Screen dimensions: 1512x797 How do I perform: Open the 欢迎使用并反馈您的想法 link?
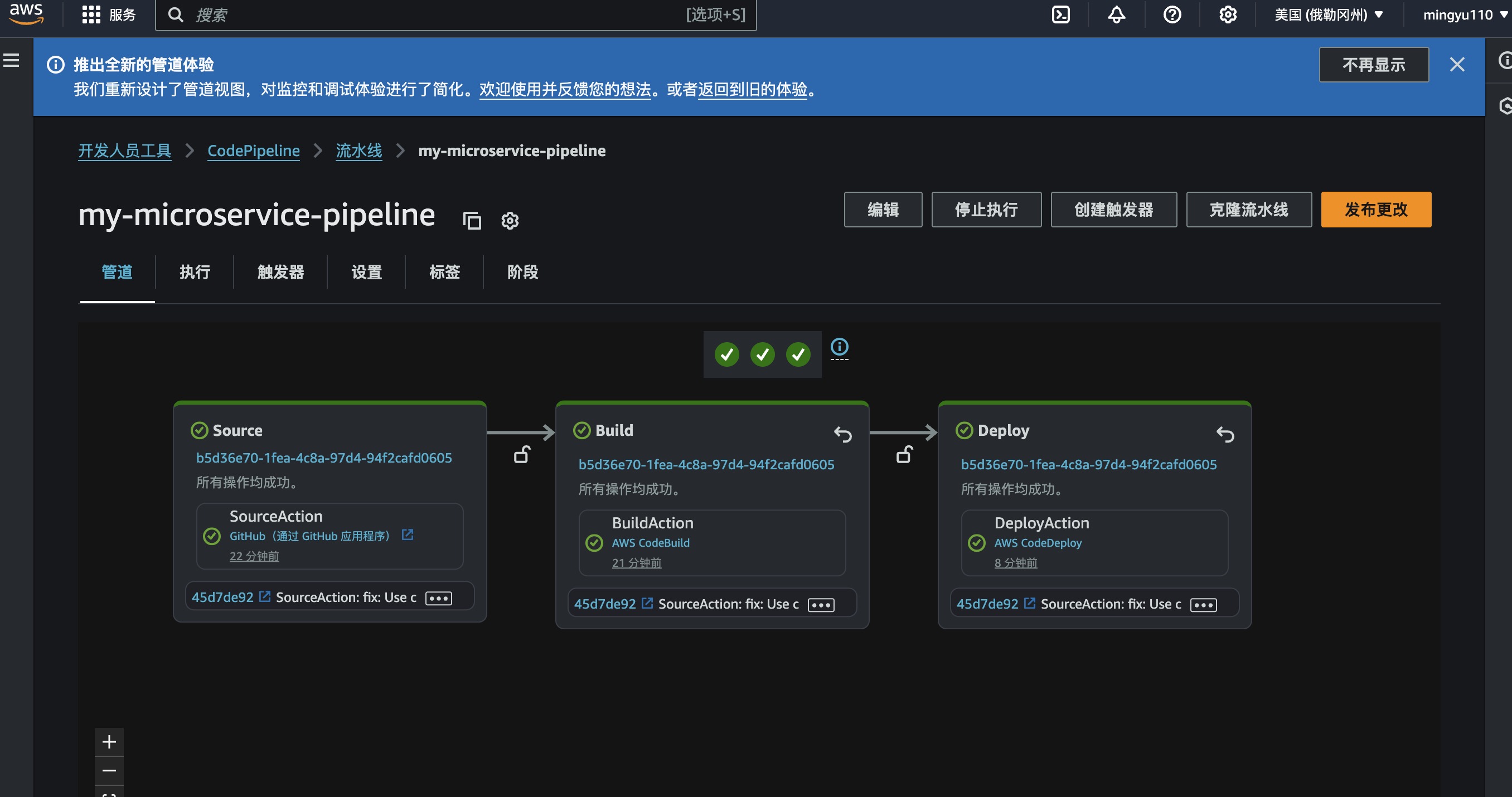pyautogui.click(x=565, y=90)
